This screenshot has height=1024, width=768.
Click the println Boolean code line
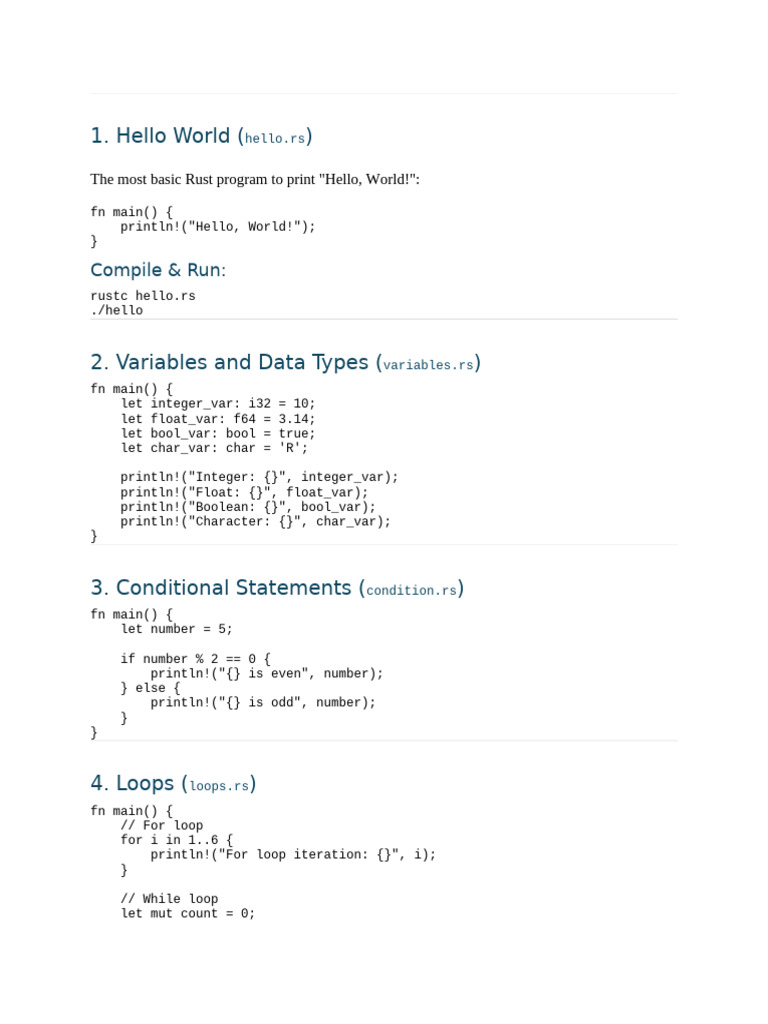pos(248,507)
